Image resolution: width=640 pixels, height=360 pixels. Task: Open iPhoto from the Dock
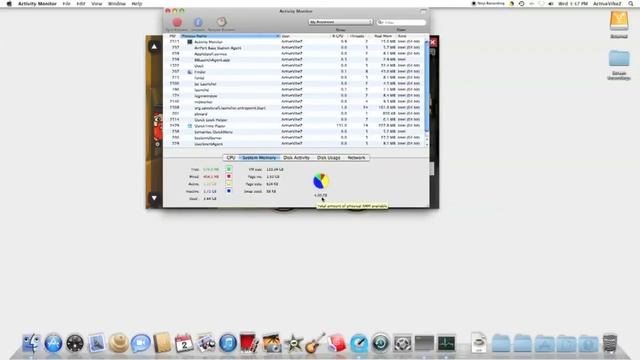click(271, 343)
